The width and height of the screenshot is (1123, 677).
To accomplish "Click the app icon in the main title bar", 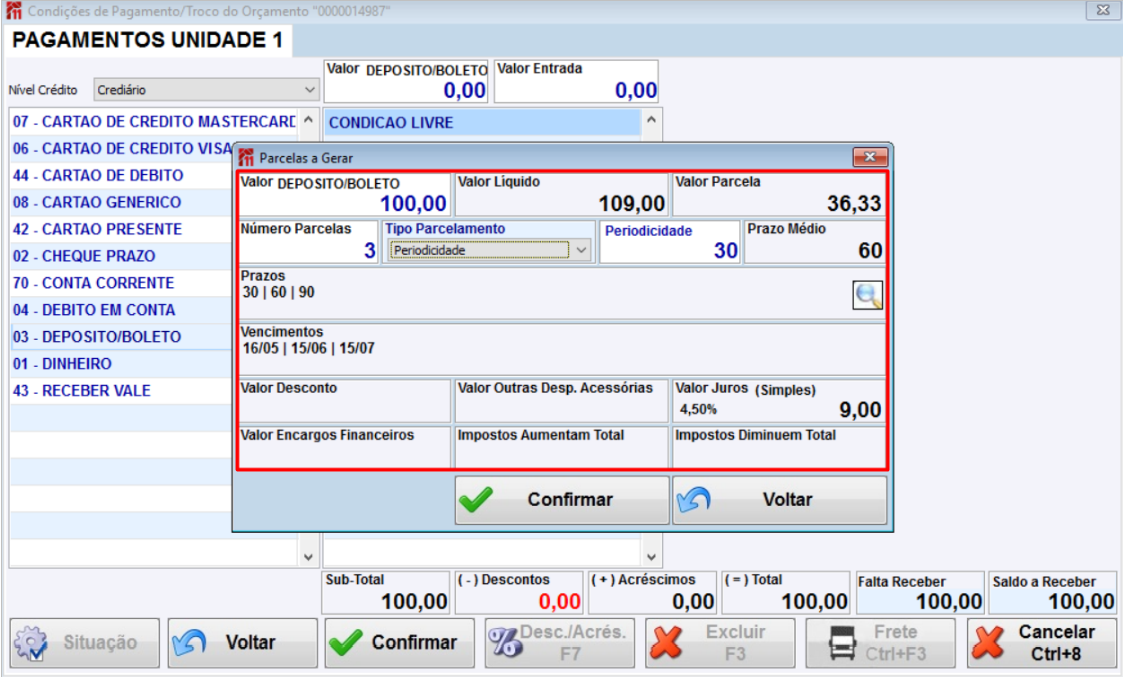I will tap(14, 11).
